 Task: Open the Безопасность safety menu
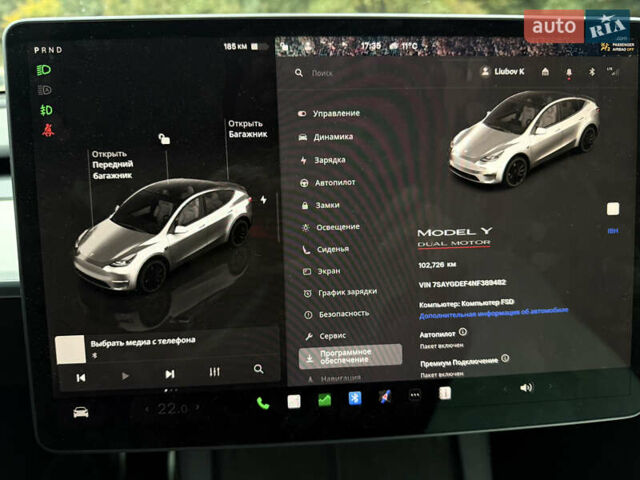click(x=337, y=314)
